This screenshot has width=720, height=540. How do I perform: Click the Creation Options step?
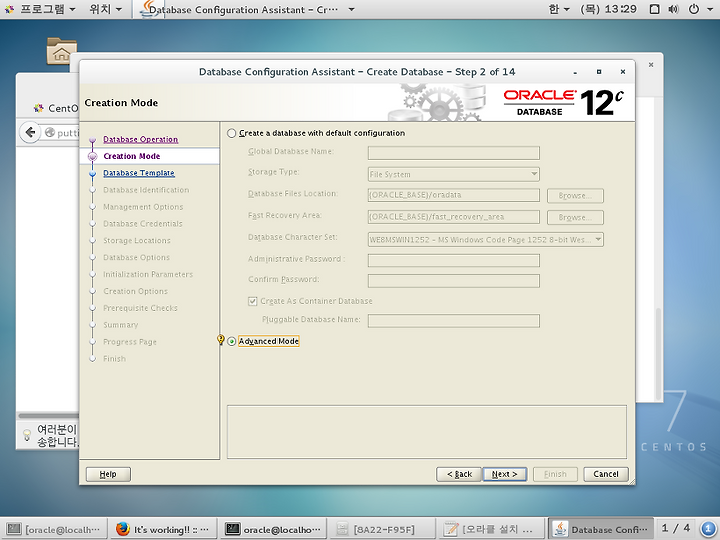[135, 291]
